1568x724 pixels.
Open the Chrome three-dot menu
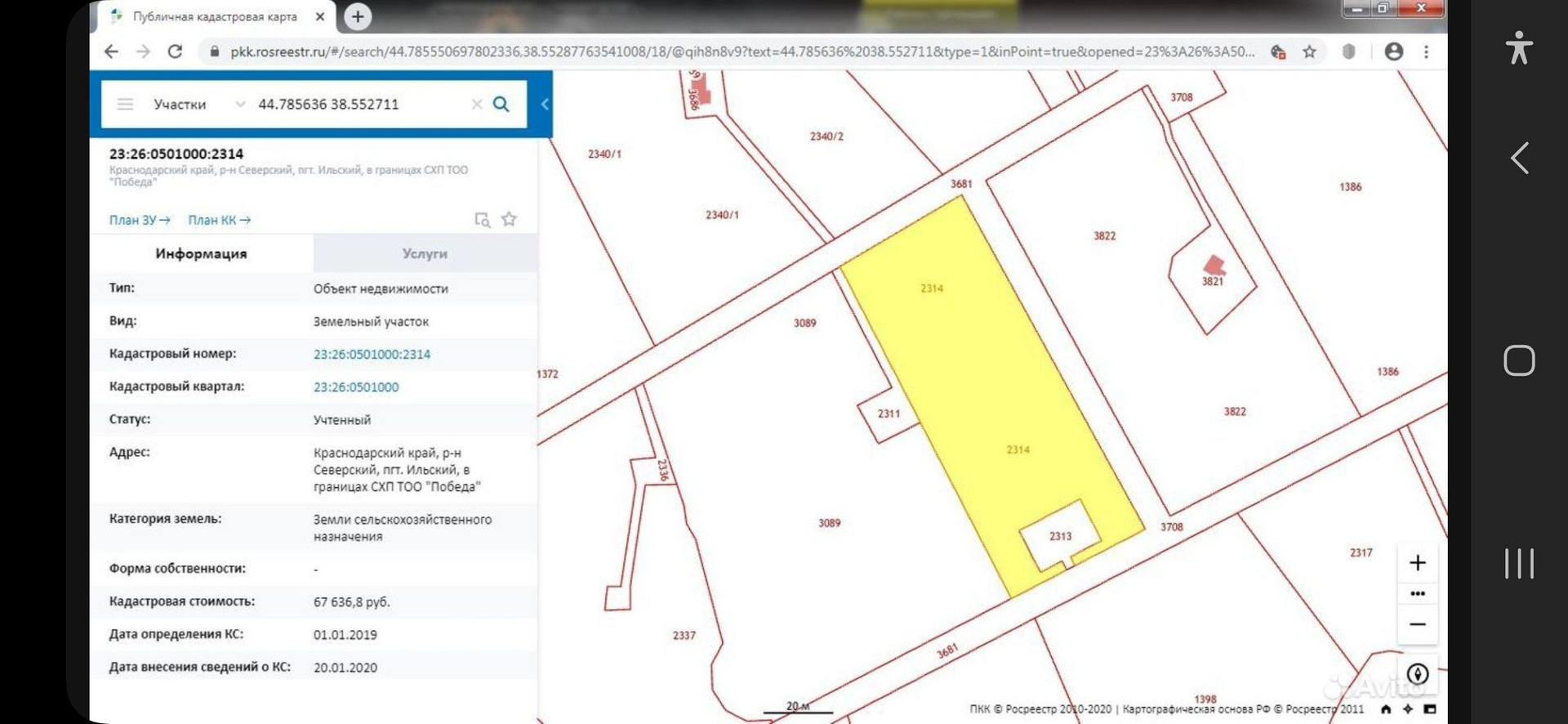click(x=1426, y=51)
